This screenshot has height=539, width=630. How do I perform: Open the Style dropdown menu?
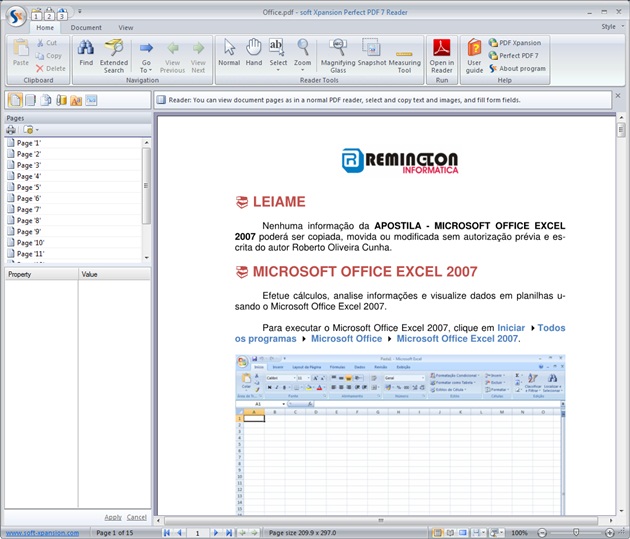tap(612, 27)
